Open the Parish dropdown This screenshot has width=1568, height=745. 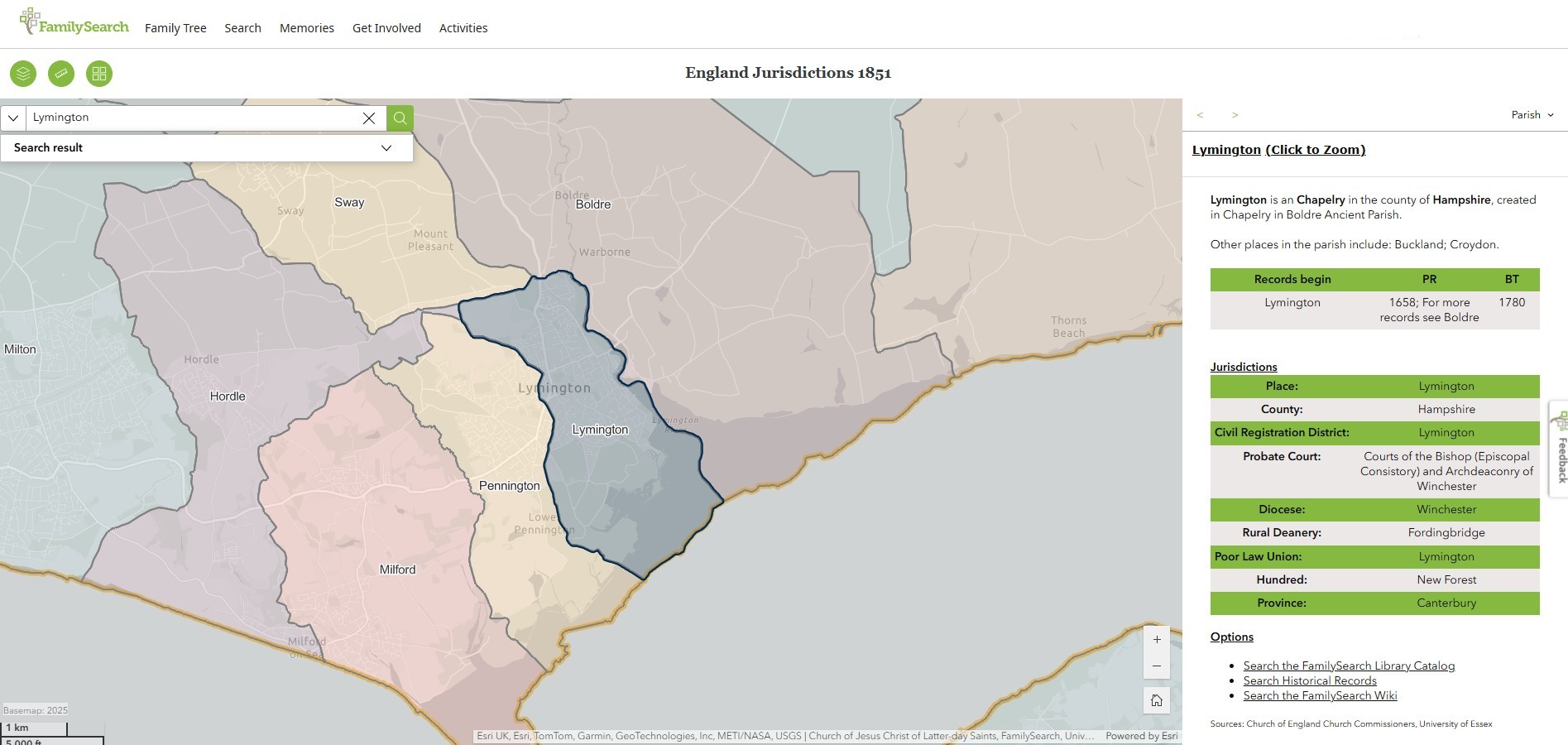[x=1532, y=115]
